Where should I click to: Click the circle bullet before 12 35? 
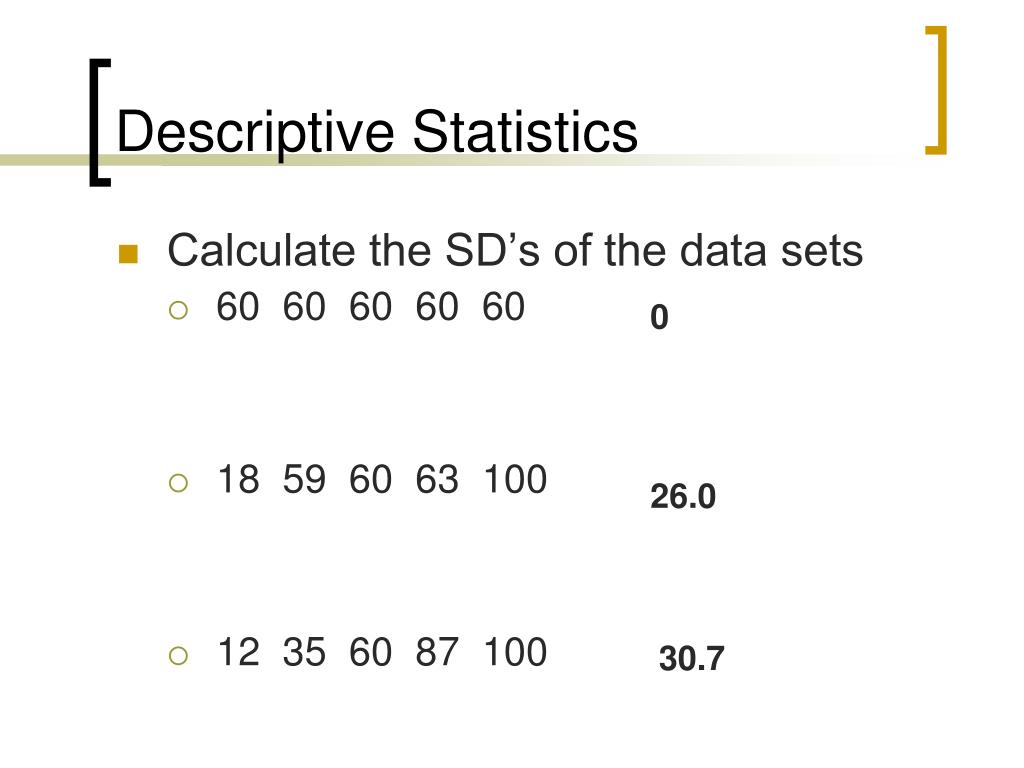point(178,655)
